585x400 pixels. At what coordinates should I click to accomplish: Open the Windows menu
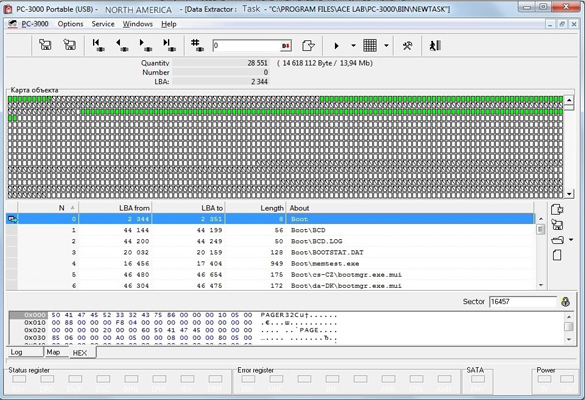tap(138, 24)
